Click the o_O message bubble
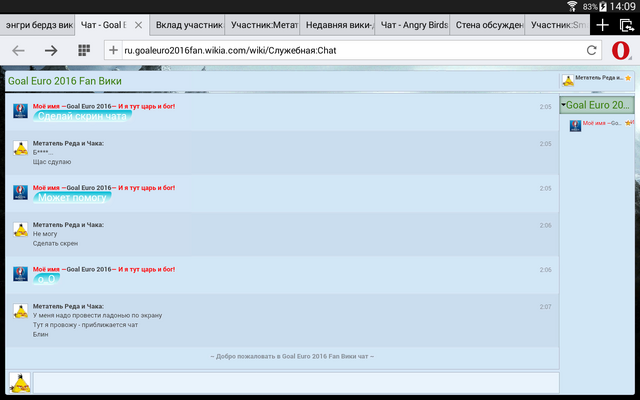The height and width of the screenshot is (400, 640). coord(46,279)
